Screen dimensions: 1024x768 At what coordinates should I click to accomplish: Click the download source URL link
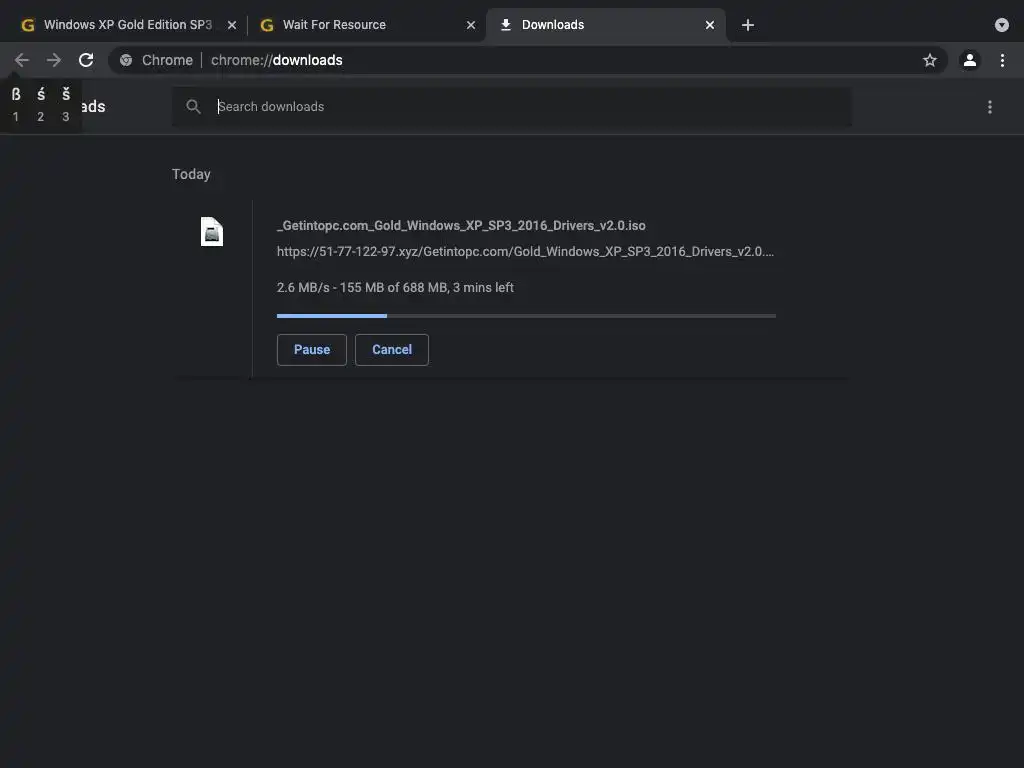525,251
